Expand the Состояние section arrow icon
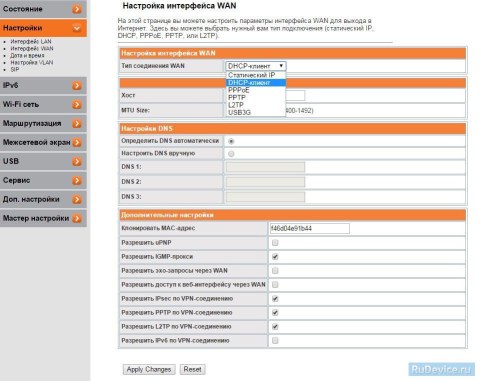 click(77, 9)
